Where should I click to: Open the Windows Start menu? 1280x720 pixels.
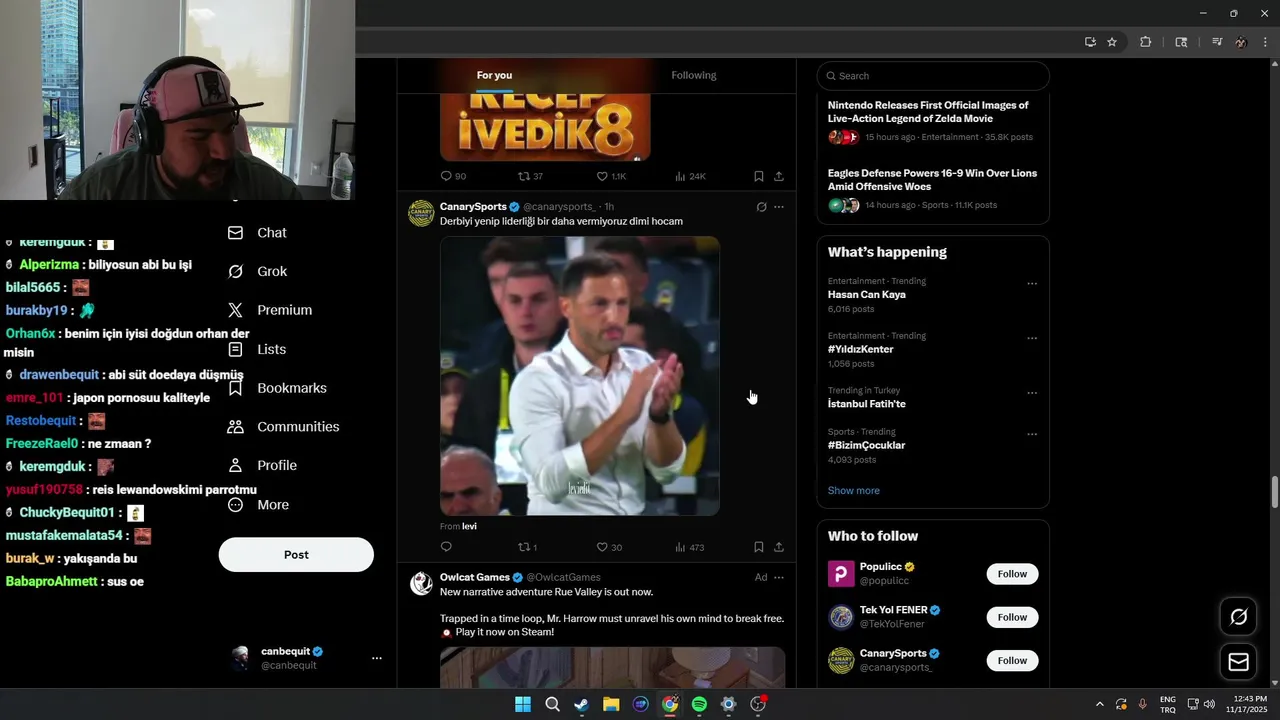pyautogui.click(x=522, y=704)
